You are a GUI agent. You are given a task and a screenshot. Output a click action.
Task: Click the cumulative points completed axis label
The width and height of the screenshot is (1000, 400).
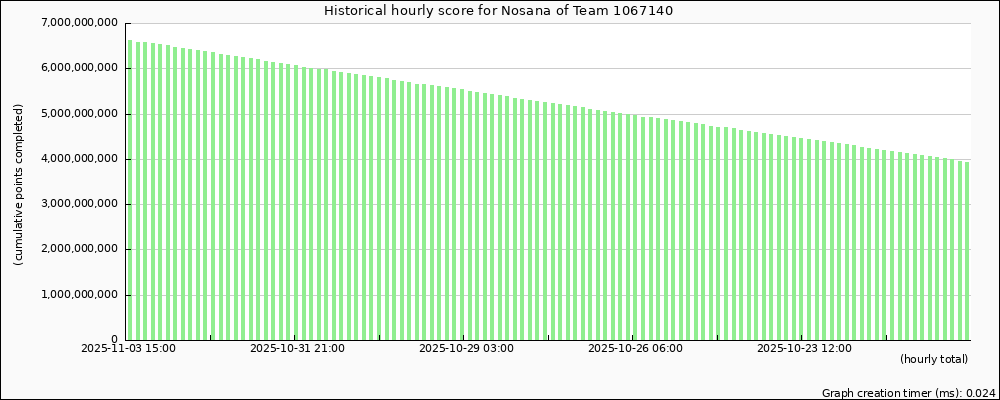click(19, 187)
